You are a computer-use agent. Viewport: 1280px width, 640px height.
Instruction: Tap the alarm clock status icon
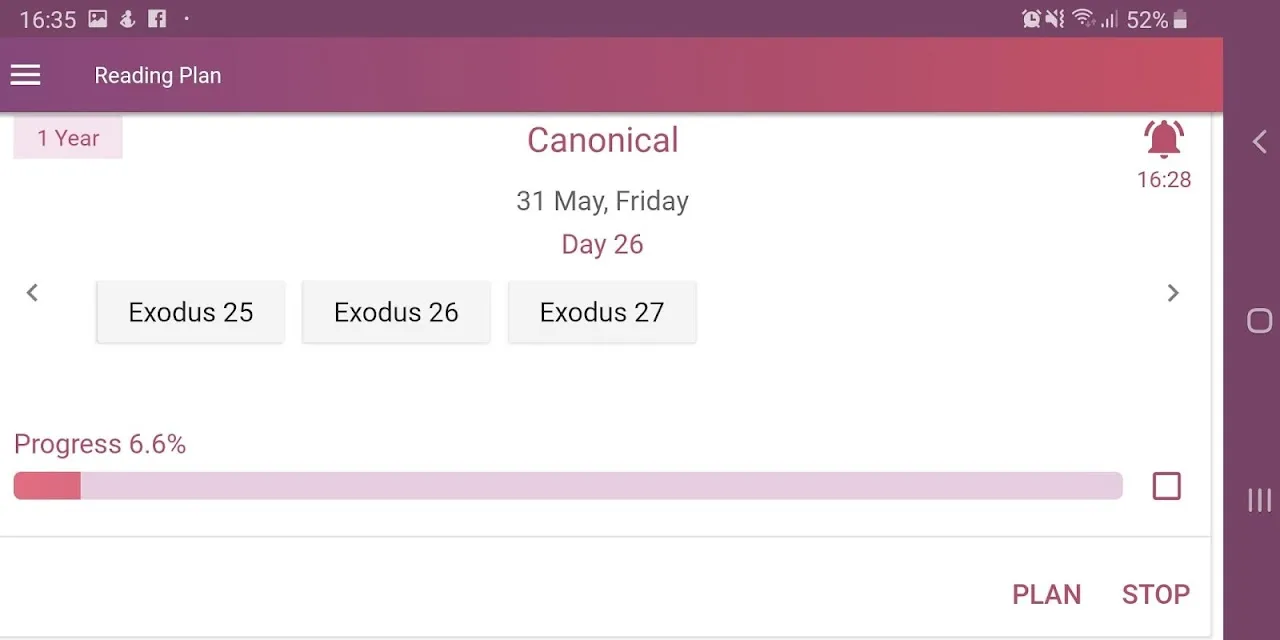point(1031,19)
